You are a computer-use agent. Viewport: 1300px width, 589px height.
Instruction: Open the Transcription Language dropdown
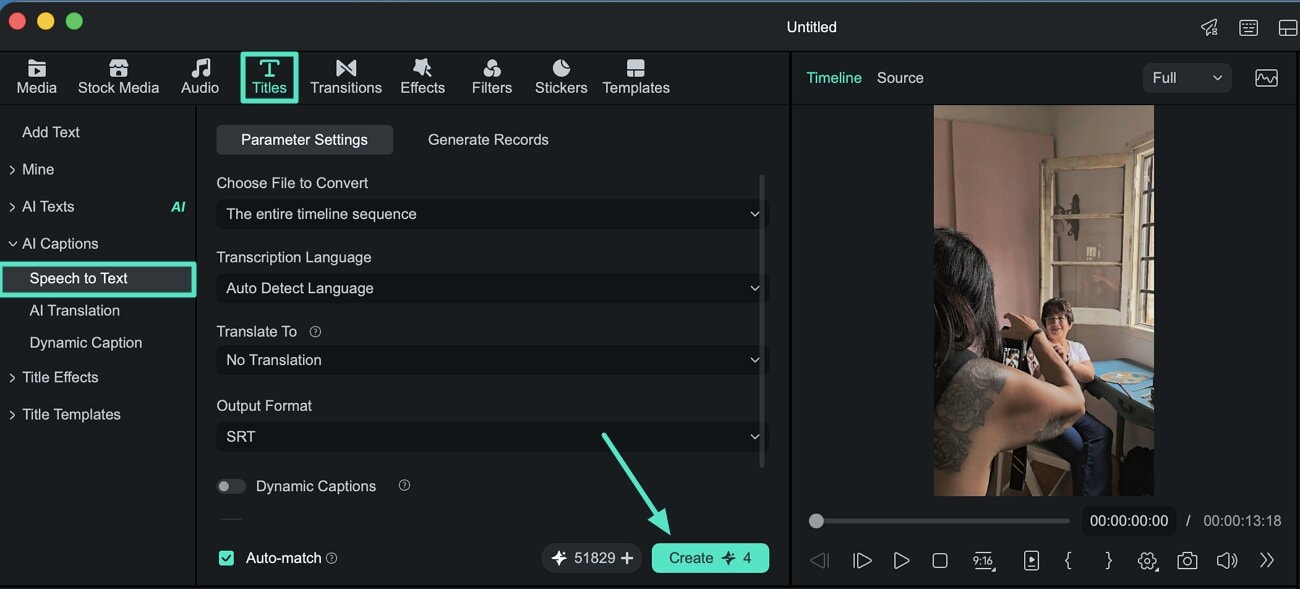pos(492,288)
